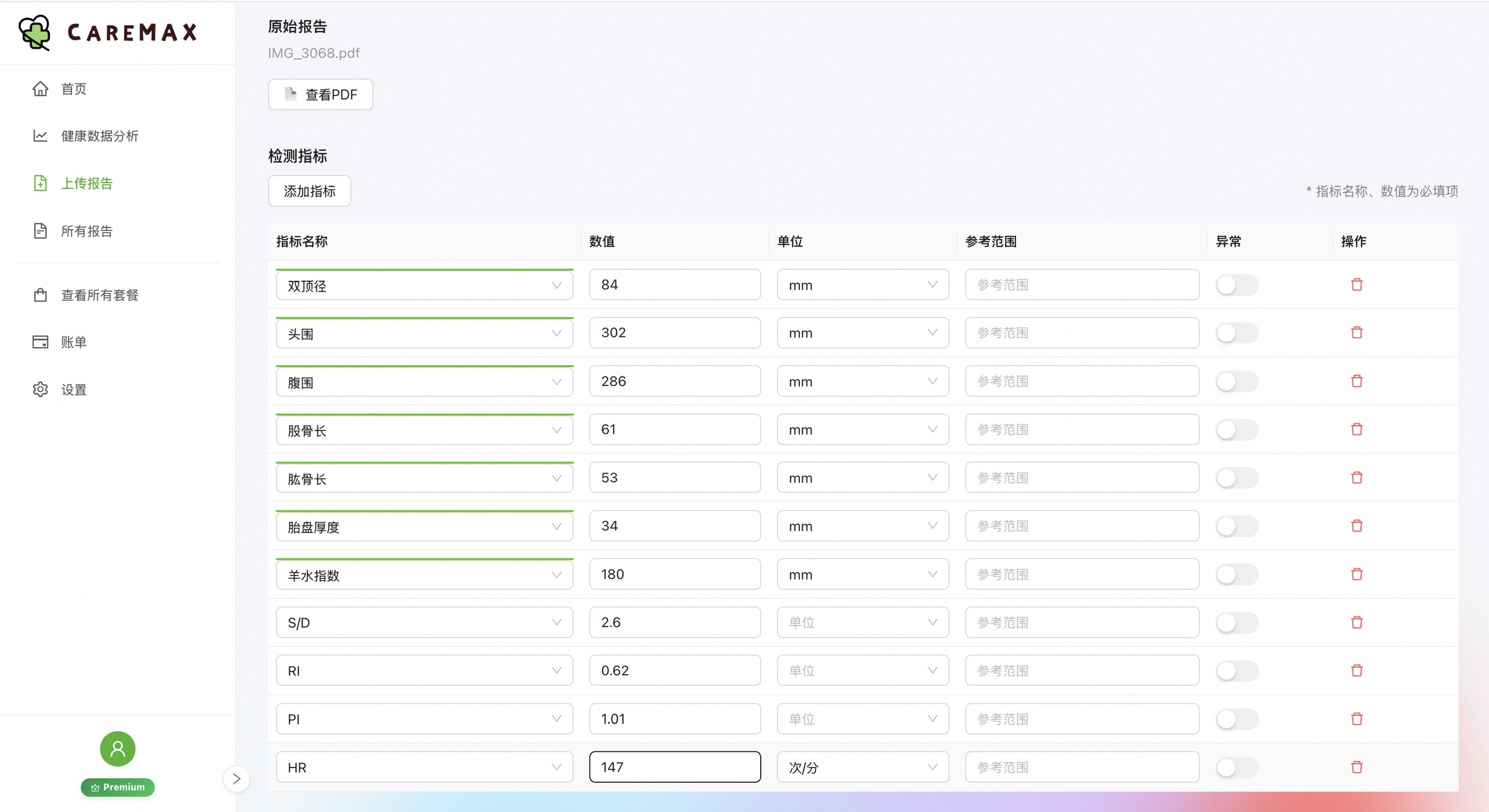Toggle abnormal switch for RI
The image size is (1489, 812).
click(1237, 671)
